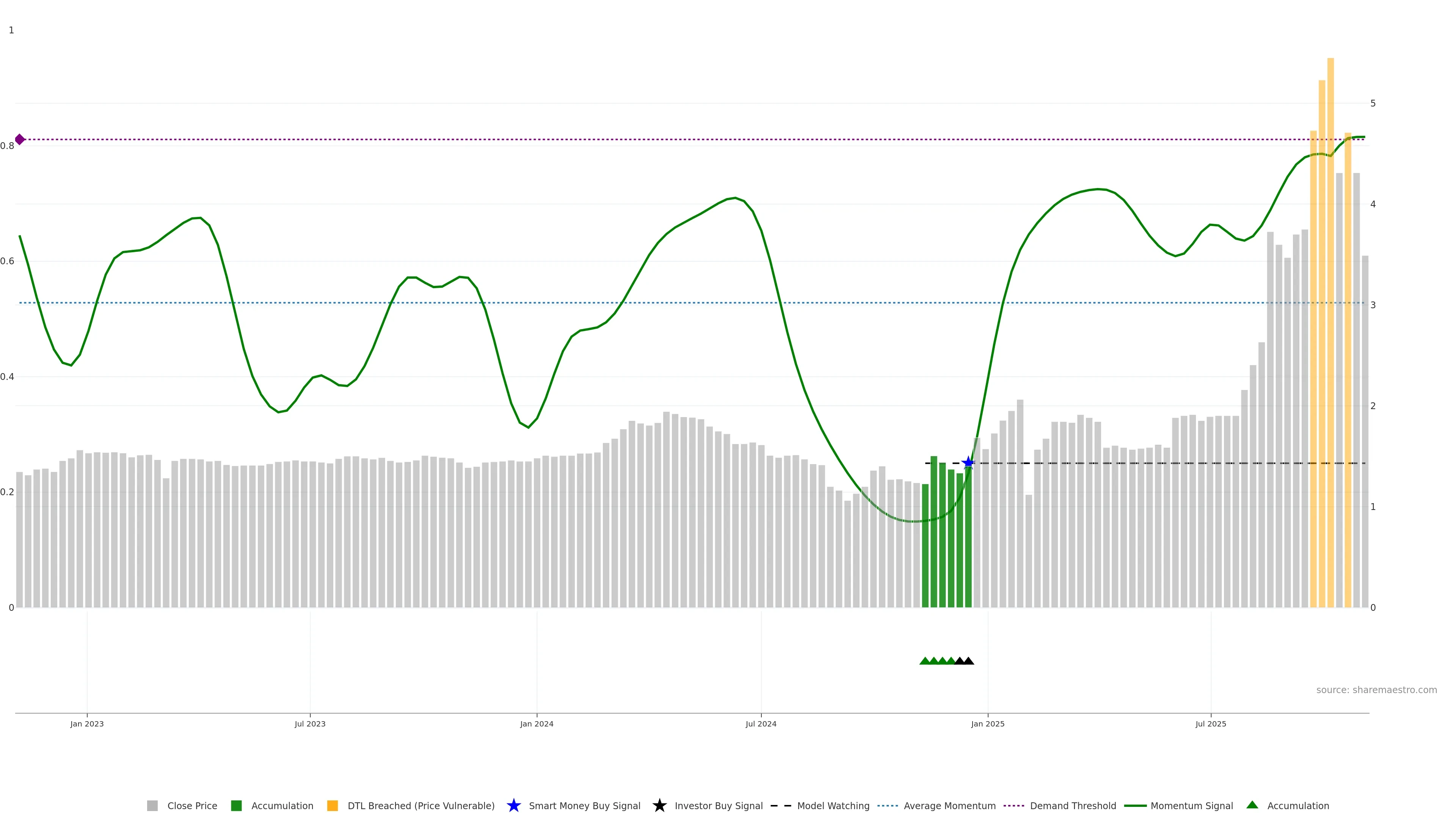Click Momentum Signal green line legend icon
The image size is (1456, 819).
point(1135,805)
